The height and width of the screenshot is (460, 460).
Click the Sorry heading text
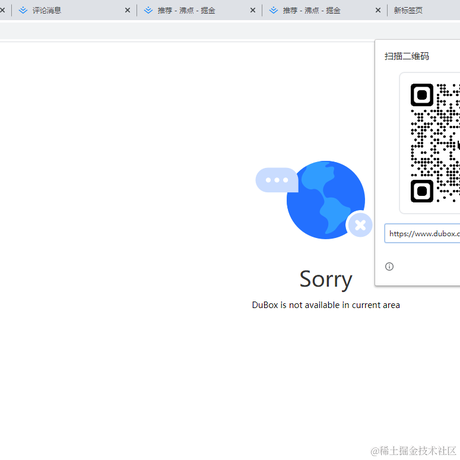[x=326, y=279]
